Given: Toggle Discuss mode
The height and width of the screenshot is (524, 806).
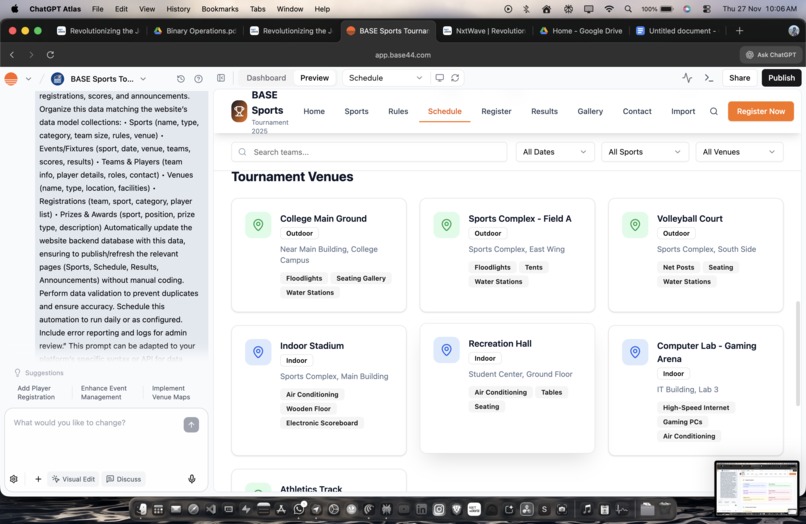Looking at the screenshot, I should click(x=124, y=479).
